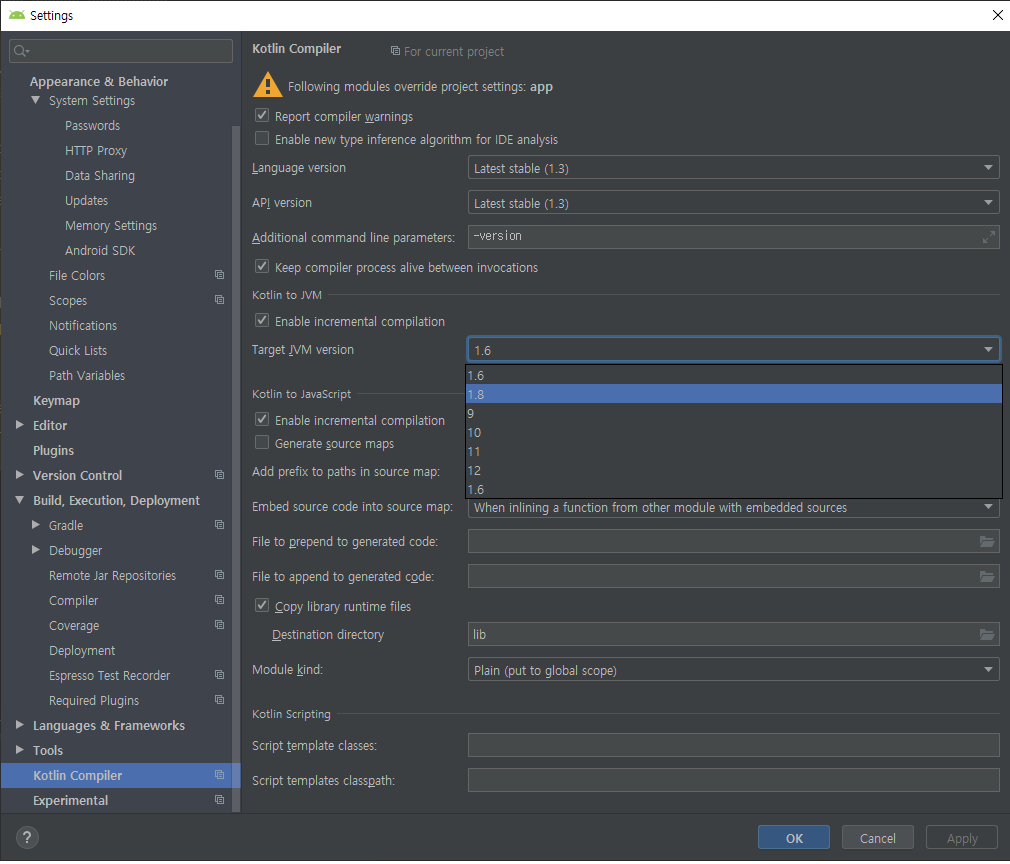Click project-level icon beside Coverage
Screen dimensions: 1010x864
click(x=220, y=625)
